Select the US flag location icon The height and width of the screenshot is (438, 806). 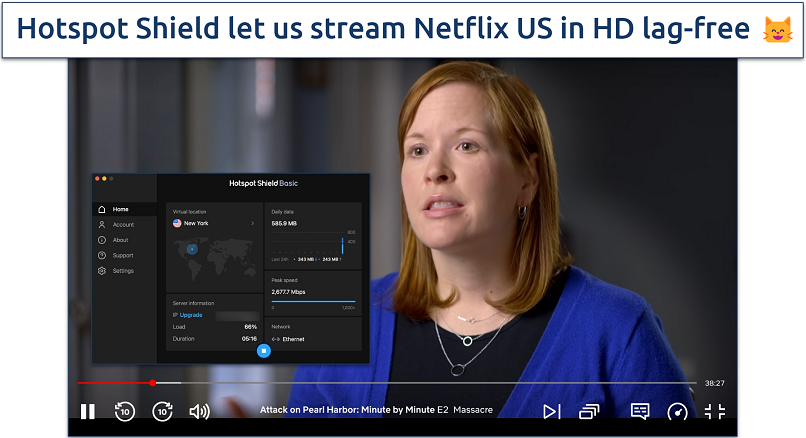[x=177, y=223]
